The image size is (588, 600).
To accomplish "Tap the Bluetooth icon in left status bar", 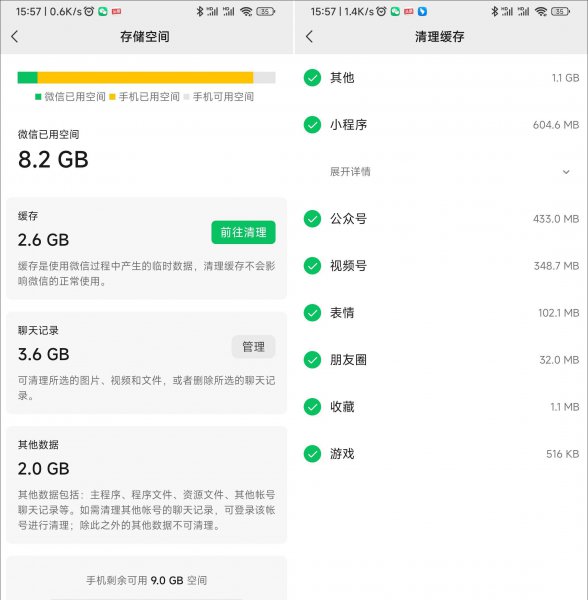I will pos(200,11).
